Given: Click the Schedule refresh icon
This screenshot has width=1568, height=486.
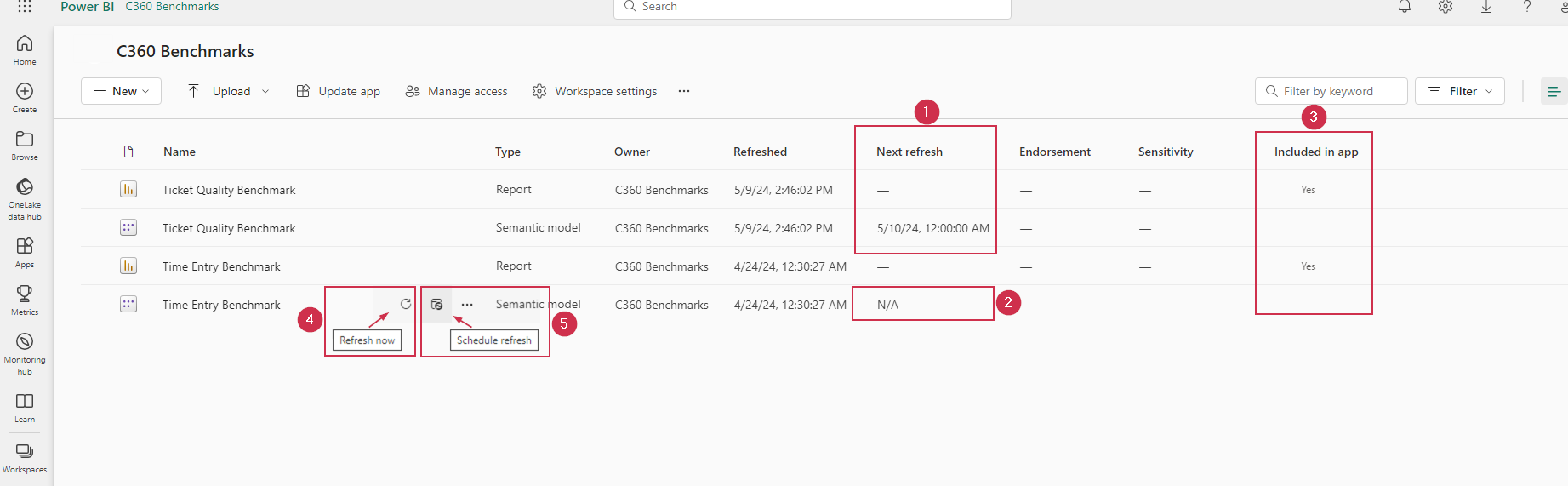Looking at the screenshot, I should coord(436,304).
